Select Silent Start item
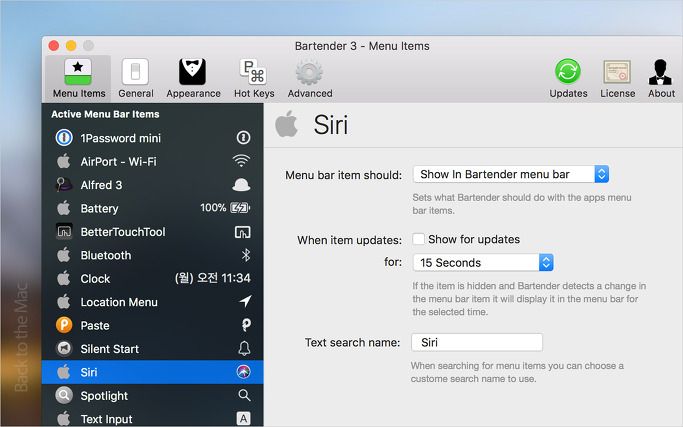Viewport: 683px width, 427px height. pyautogui.click(x=152, y=349)
